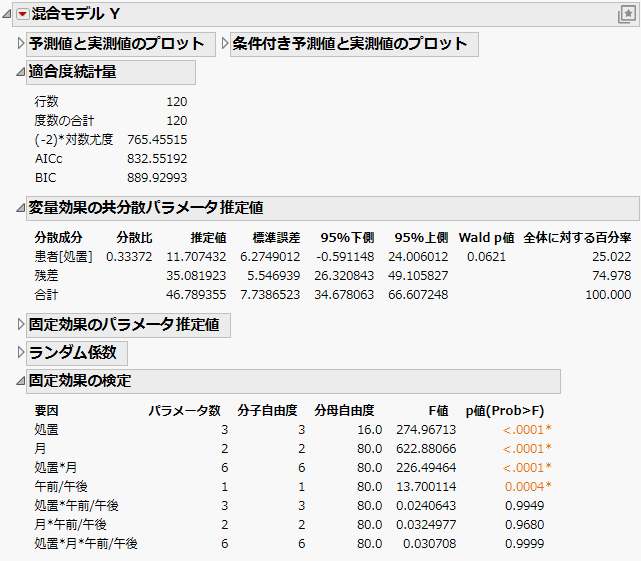Select the percentage 74.978
The width and height of the screenshot is (641, 561).
(x=612, y=276)
